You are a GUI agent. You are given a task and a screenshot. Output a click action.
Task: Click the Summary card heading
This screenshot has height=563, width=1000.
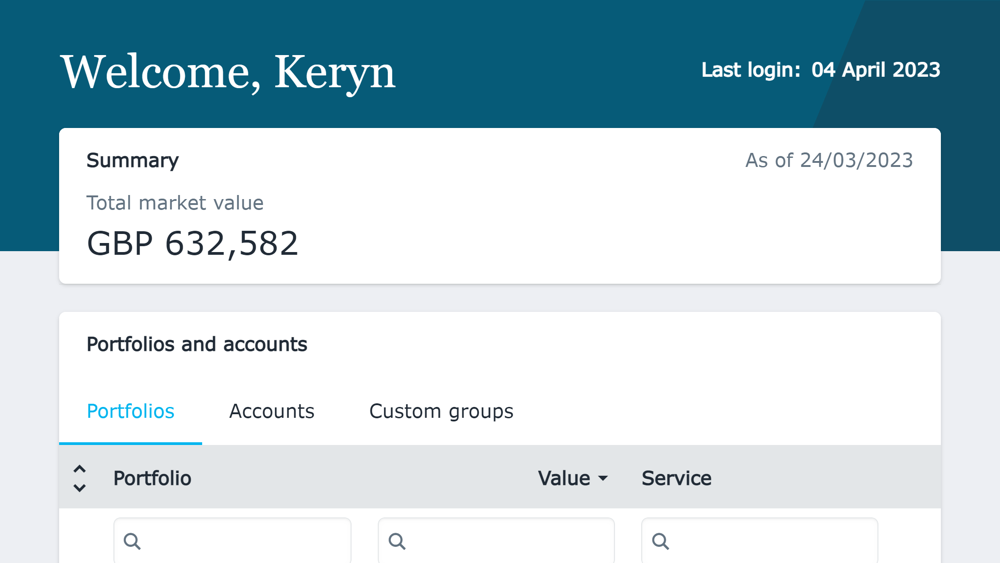pyautogui.click(x=133, y=160)
